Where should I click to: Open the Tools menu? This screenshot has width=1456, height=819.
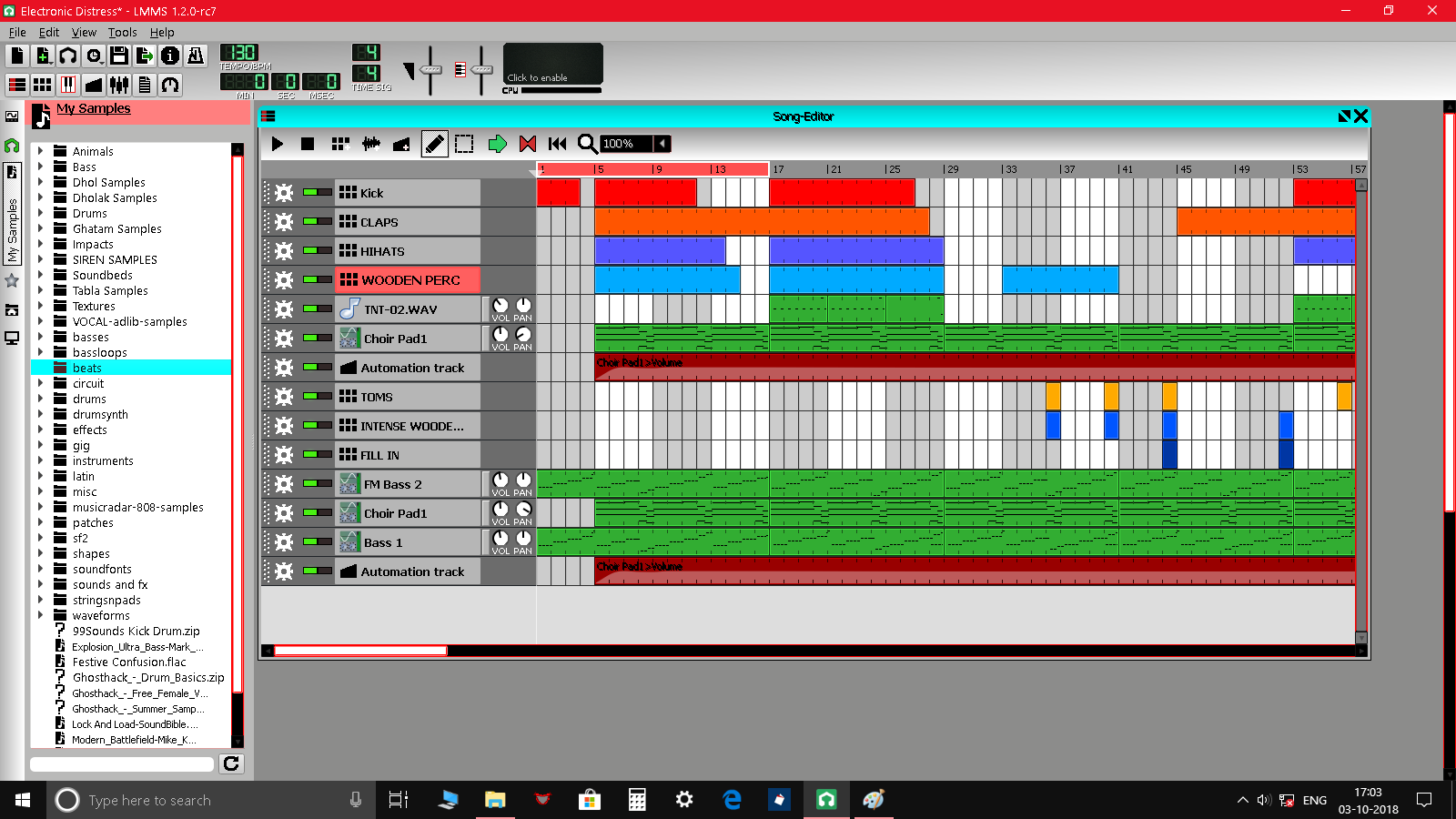click(122, 32)
